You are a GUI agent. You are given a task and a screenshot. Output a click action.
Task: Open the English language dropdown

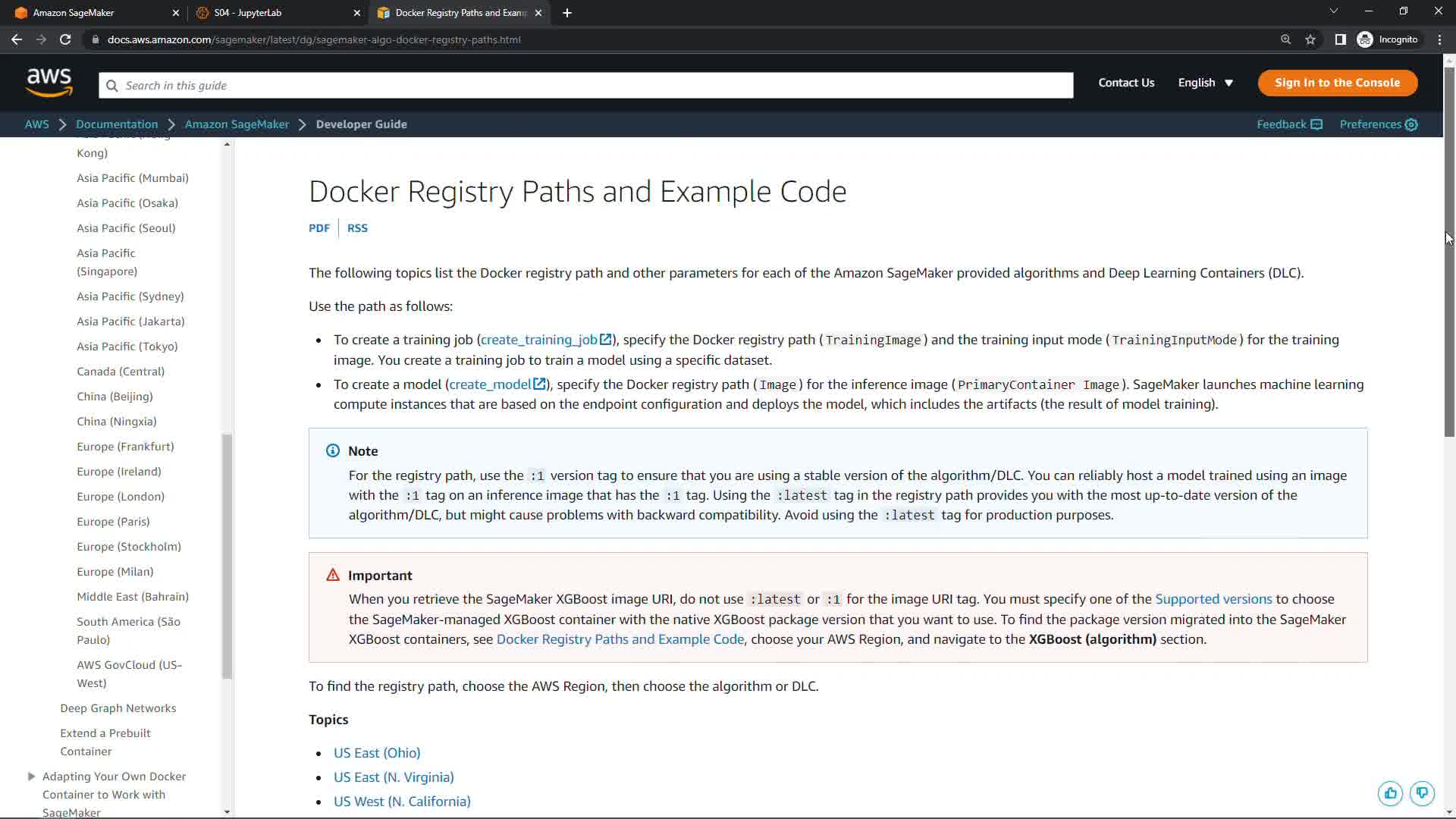coord(1205,83)
